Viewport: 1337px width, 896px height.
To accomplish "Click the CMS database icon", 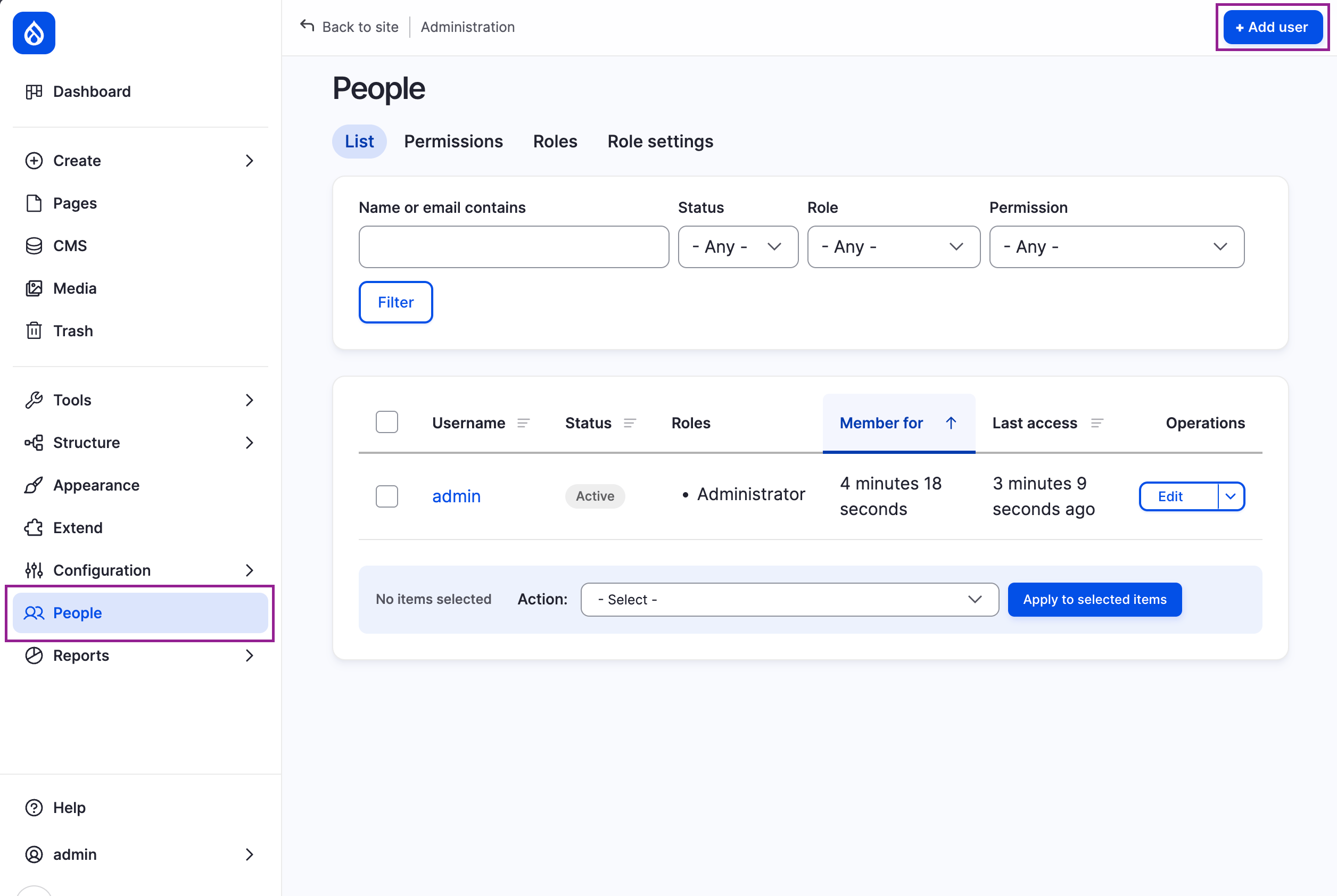I will click(34, 246).
